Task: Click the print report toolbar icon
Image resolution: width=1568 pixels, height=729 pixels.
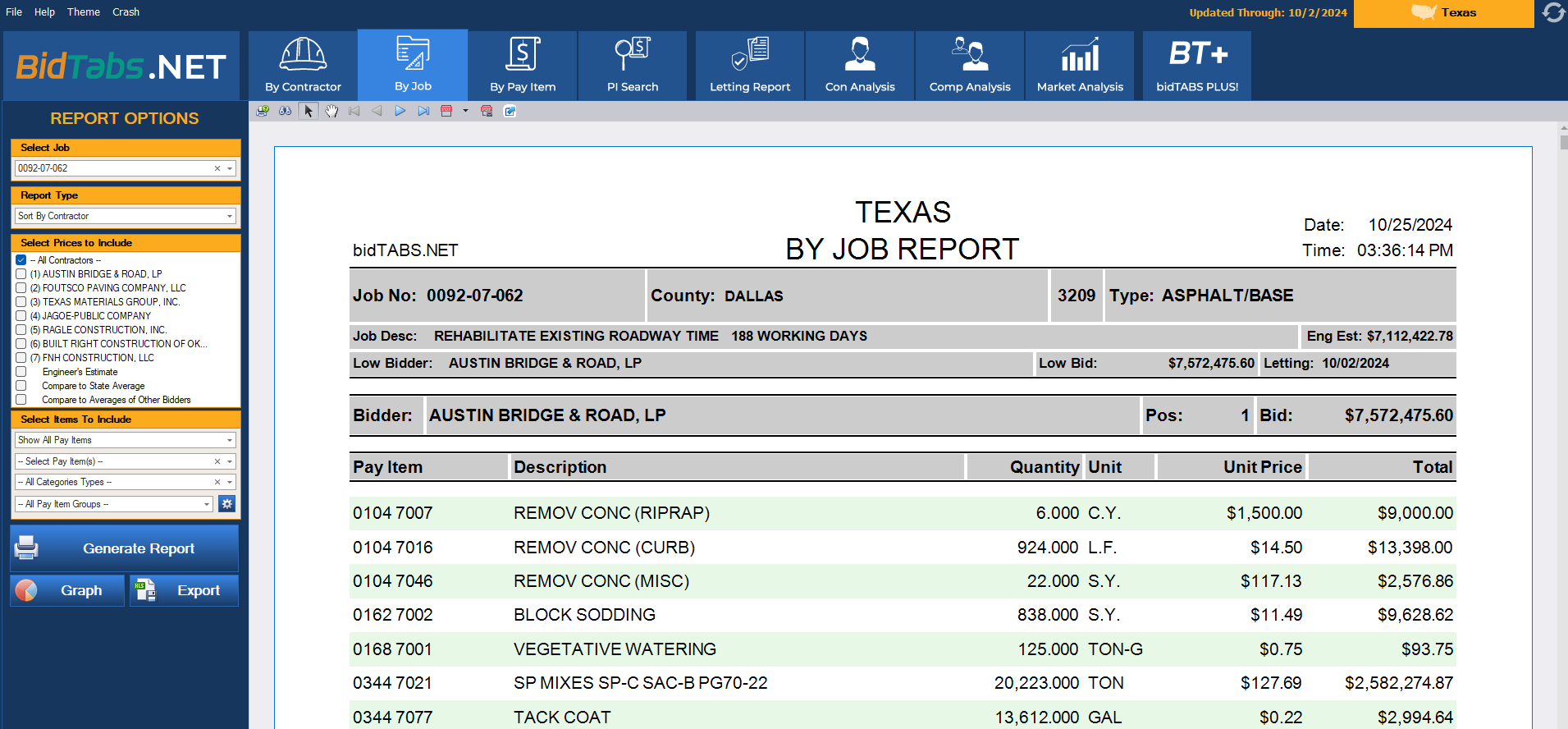Action: (263, 111)
